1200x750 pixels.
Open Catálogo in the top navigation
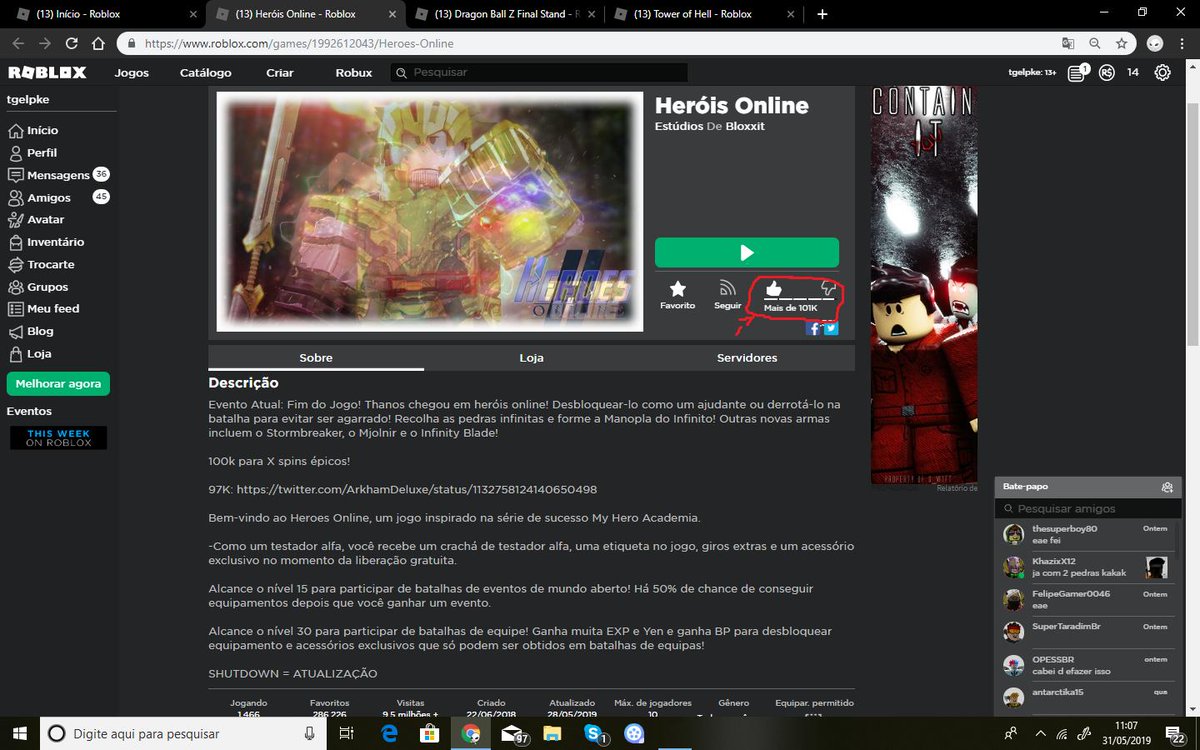tap(206, 73)
